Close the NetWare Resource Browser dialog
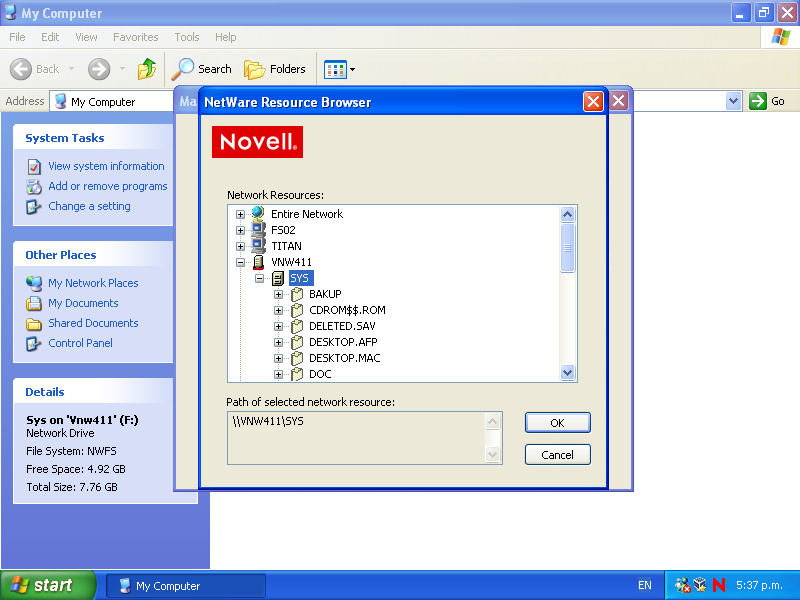Viewport: 800px width, 600px height. [x=593, y=102]
